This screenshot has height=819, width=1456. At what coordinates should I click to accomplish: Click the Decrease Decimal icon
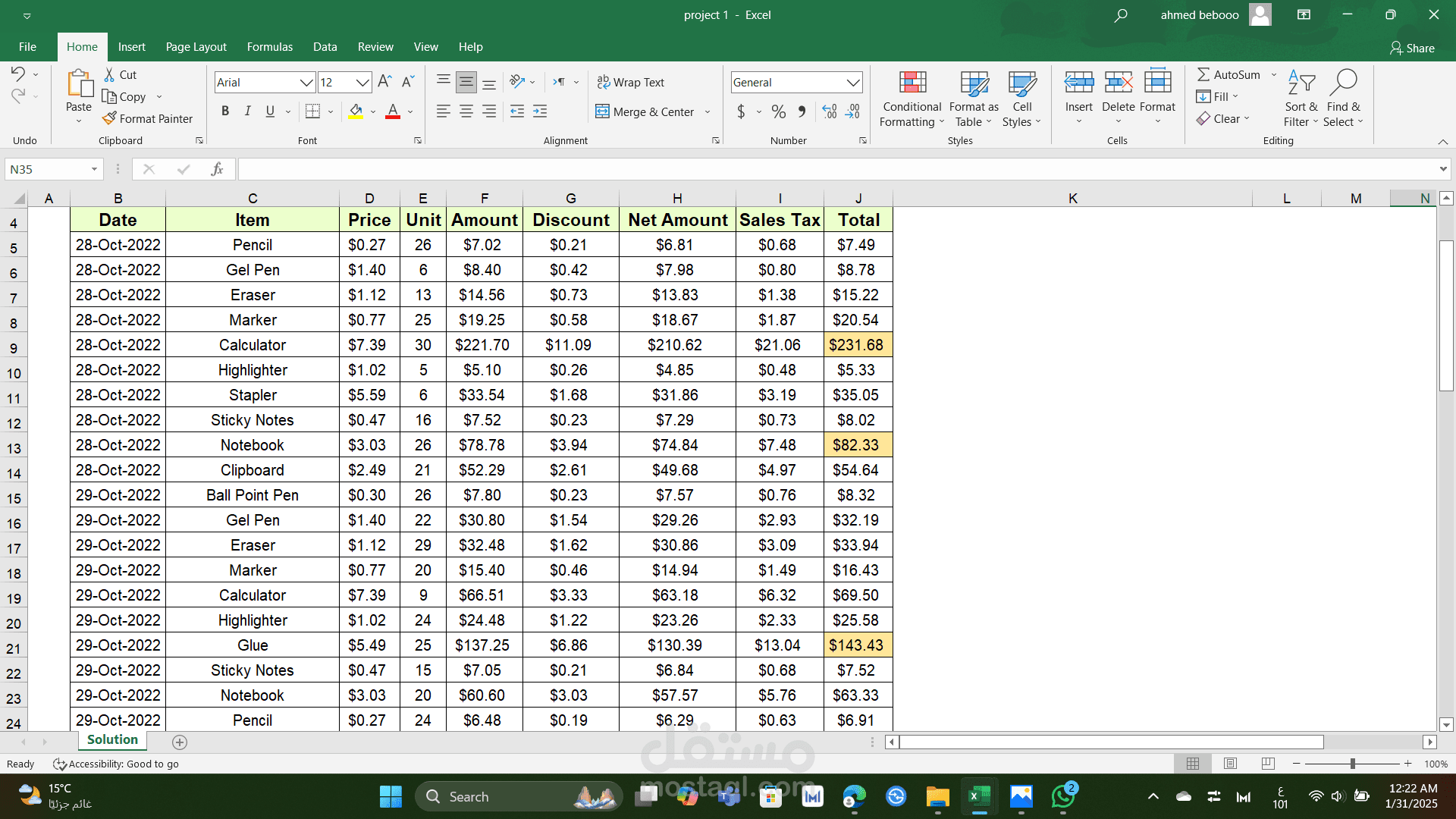point(852,111)
